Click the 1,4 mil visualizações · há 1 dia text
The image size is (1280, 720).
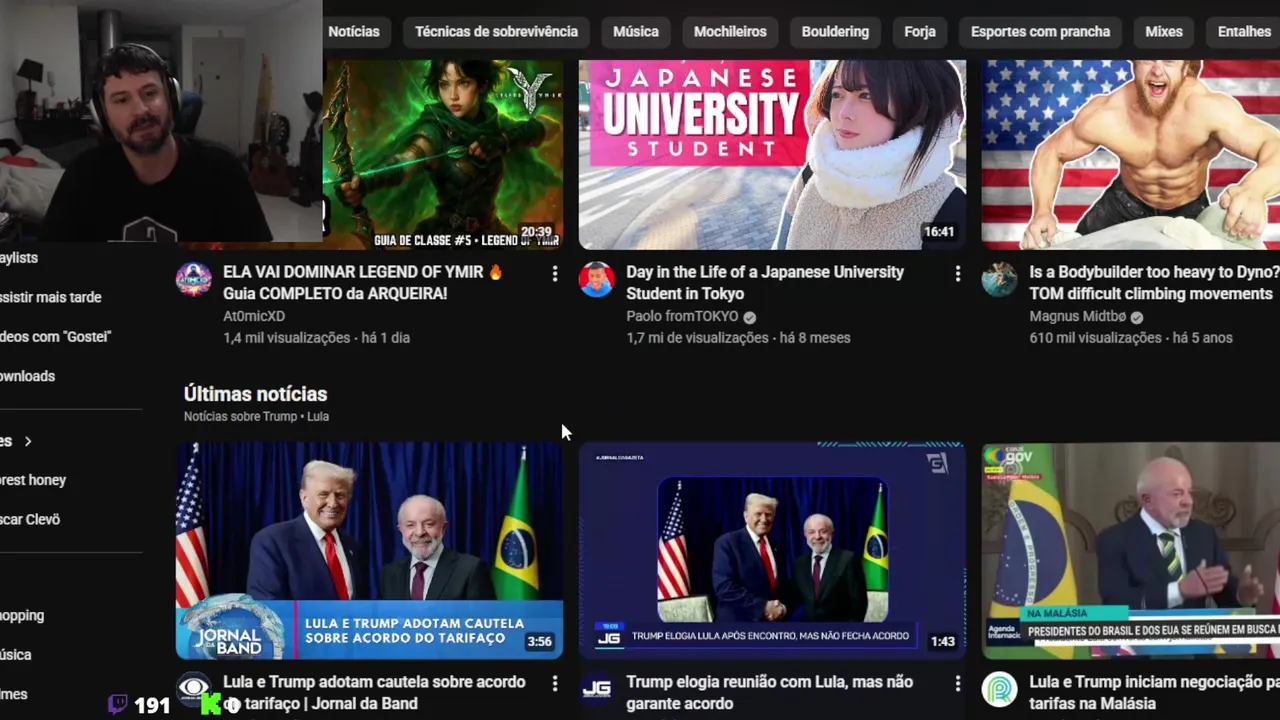pos(316,338)
